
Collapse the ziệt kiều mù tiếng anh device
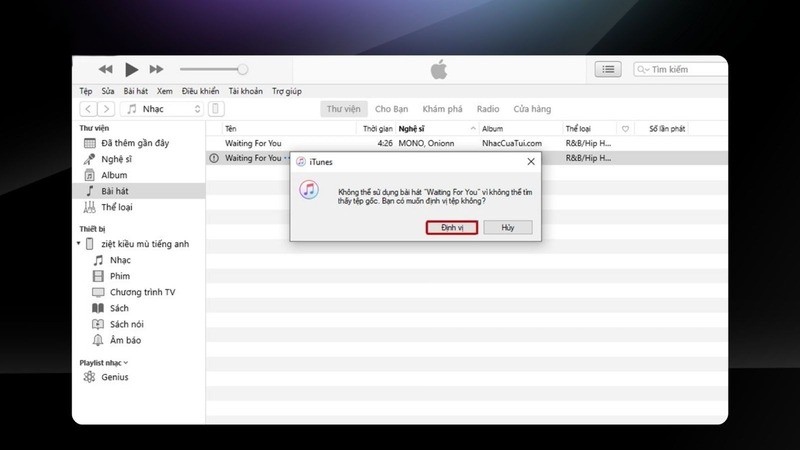79,243
